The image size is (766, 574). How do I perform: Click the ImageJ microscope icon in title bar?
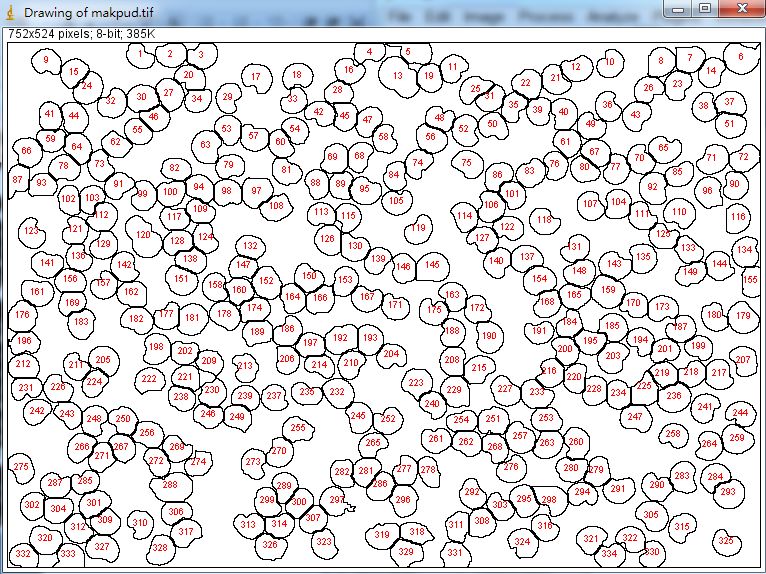pos(10,13)
